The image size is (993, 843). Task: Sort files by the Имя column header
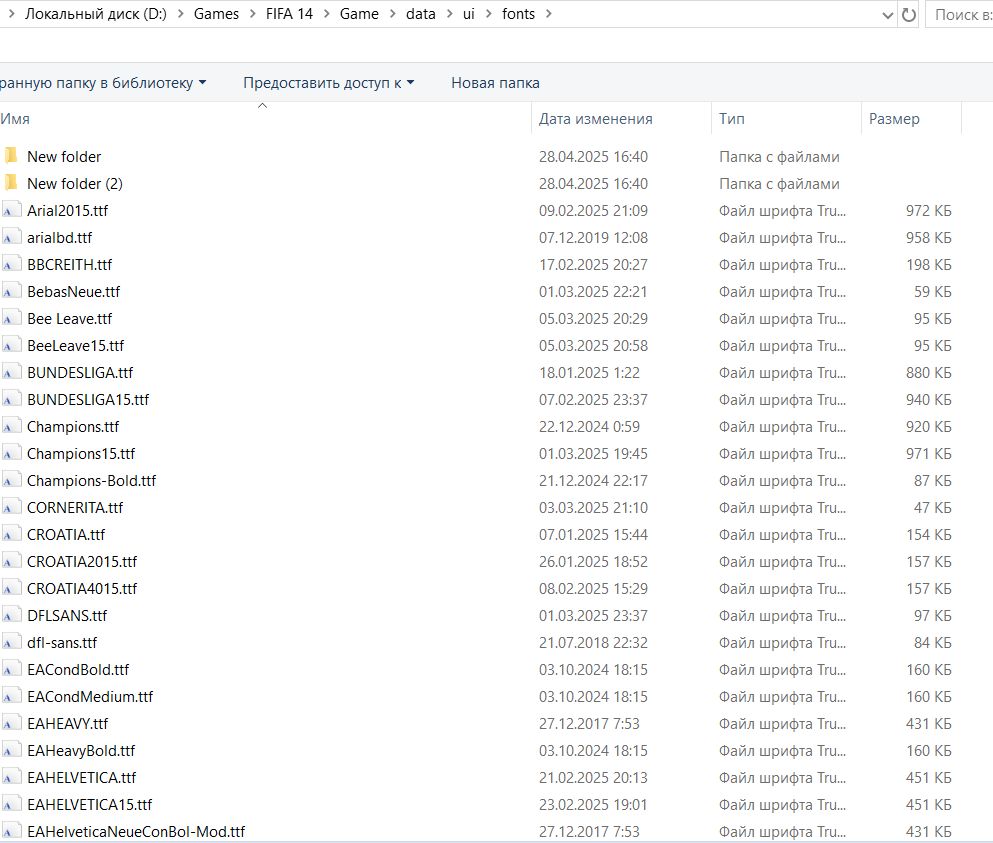pos(265,118)
